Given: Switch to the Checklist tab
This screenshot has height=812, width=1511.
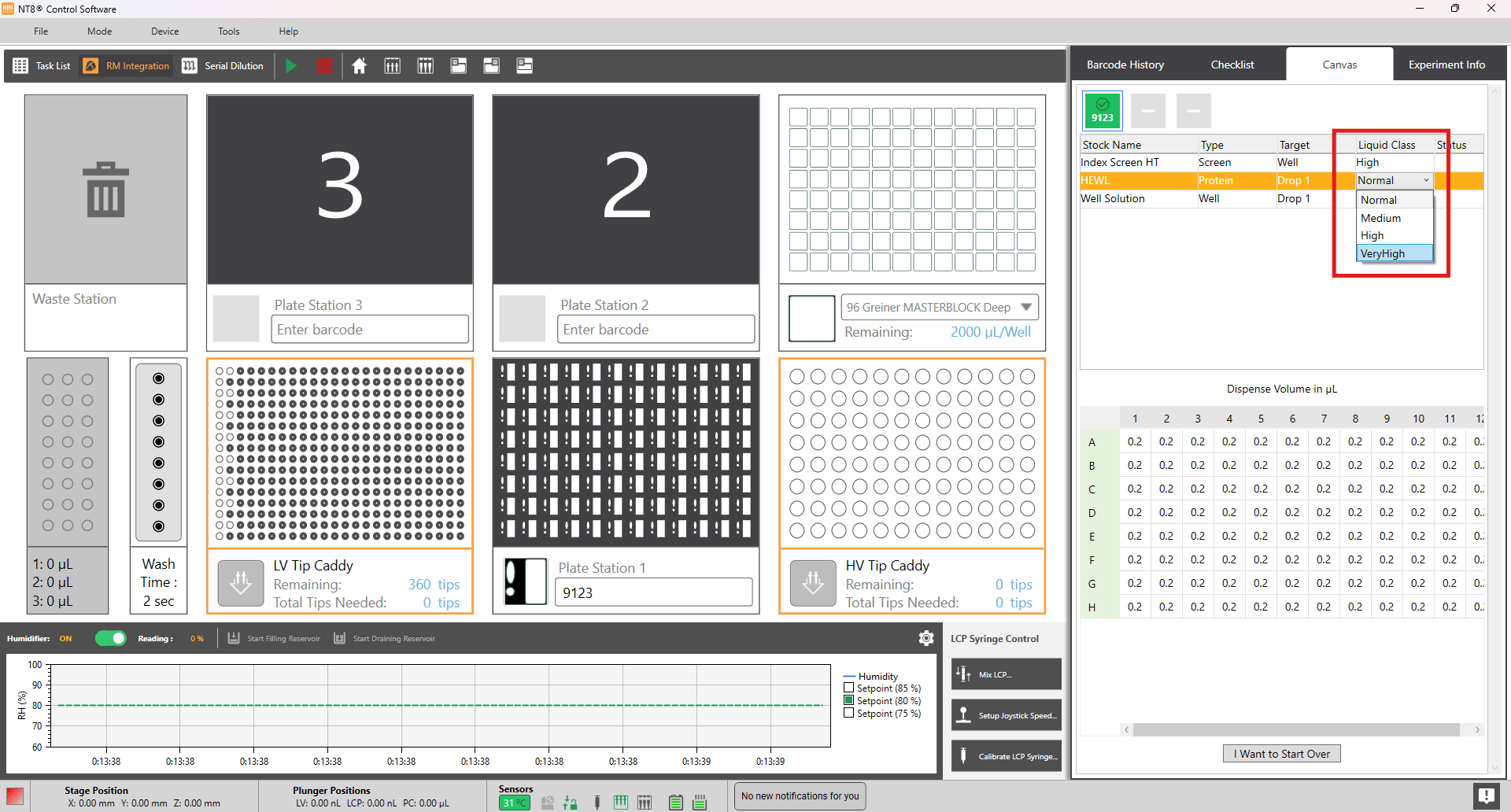Looking at the screenshot, I should point(1232,65).
